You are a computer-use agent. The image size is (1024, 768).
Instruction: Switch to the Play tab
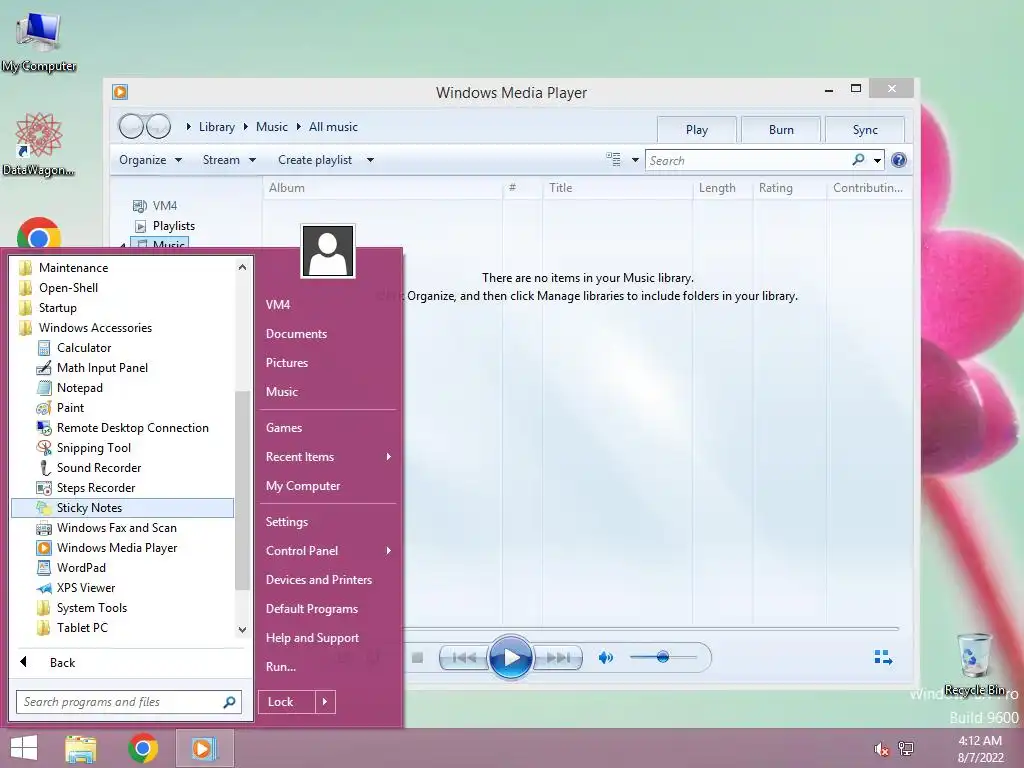[x=697, y=130]
